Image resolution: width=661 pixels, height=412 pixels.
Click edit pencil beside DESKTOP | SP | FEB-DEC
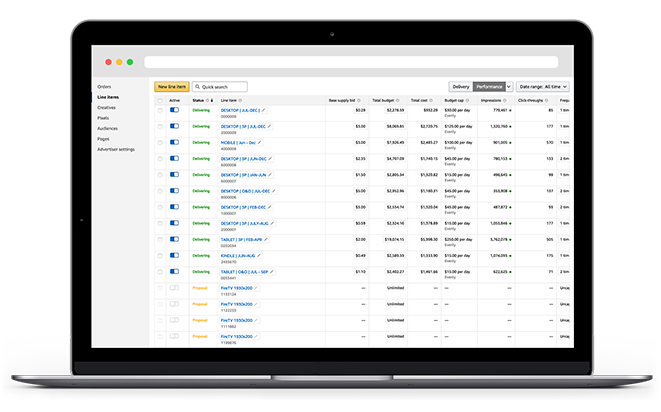pyautogui.click(x=269, y=207)
